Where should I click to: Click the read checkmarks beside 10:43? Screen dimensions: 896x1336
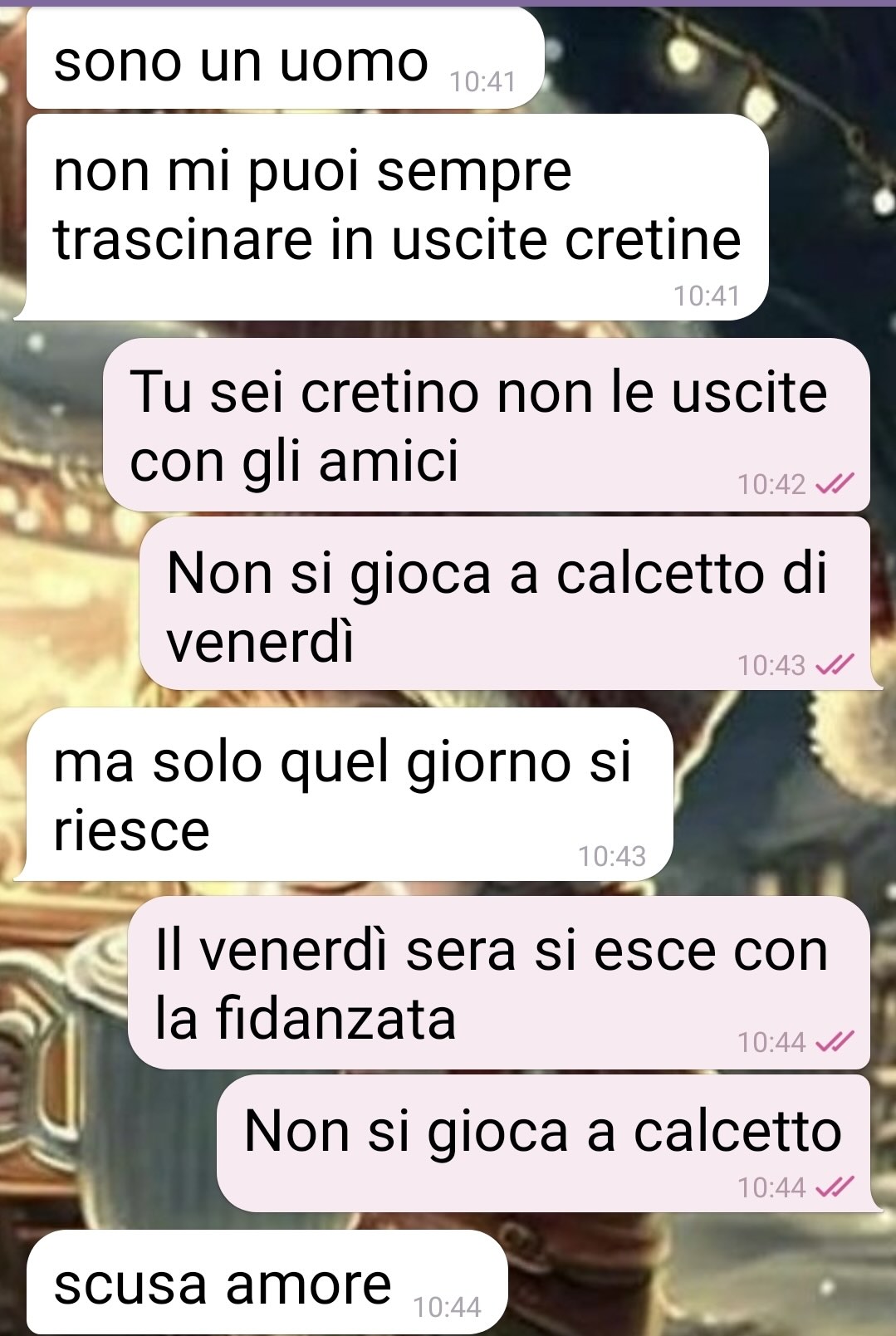pyautogui.click(x=835, y=664)
